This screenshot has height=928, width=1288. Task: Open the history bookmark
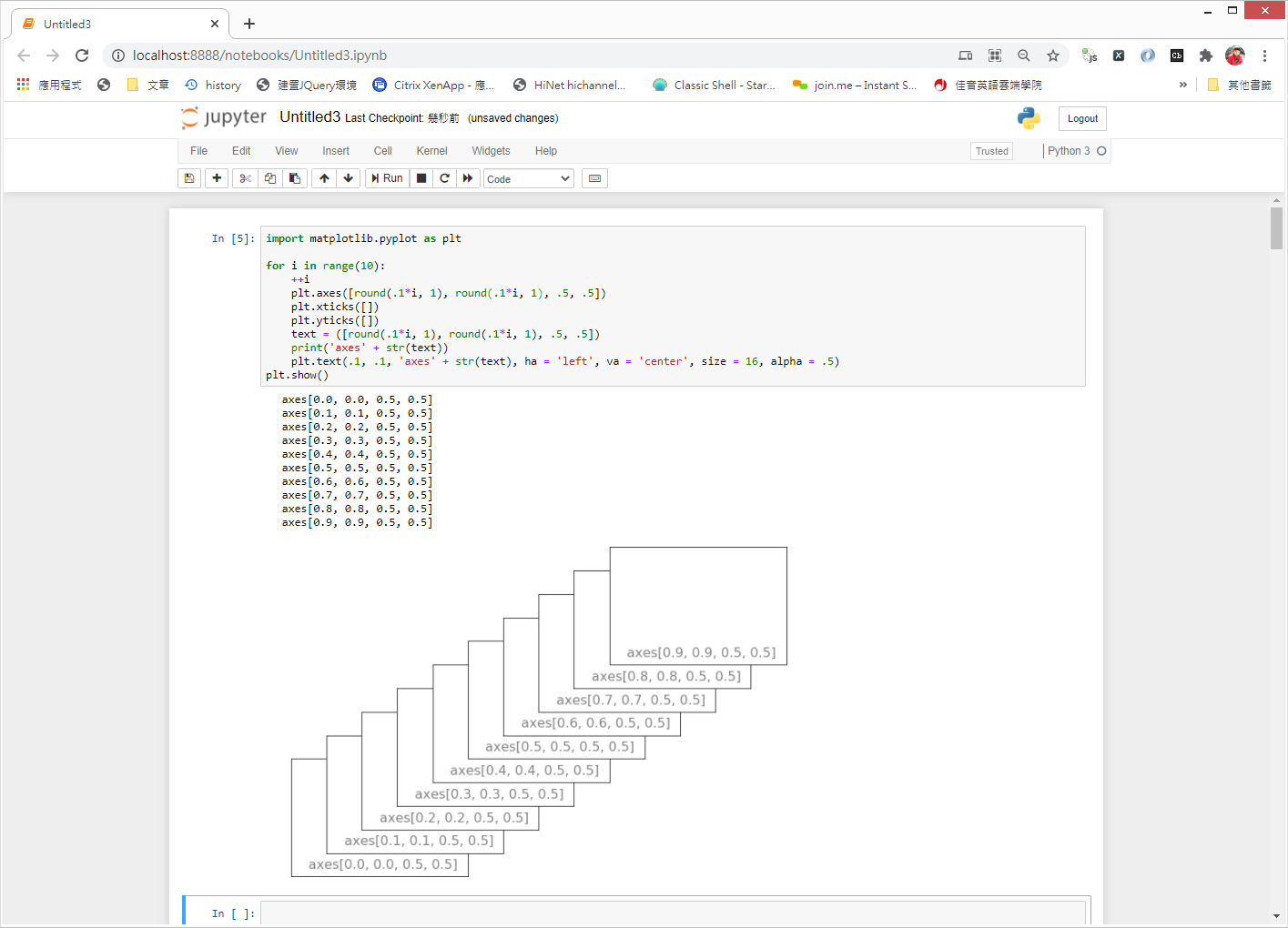click(213, 85)
